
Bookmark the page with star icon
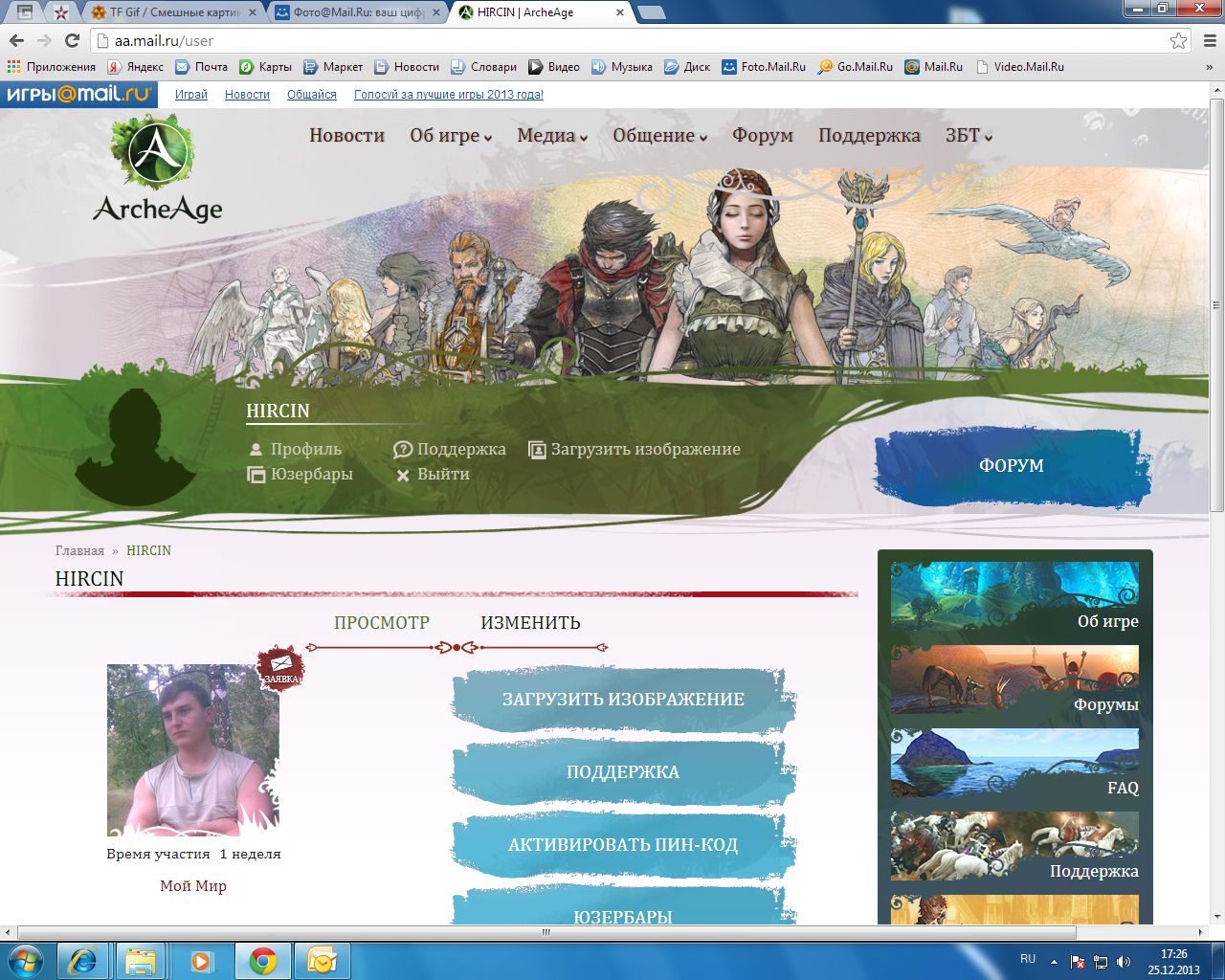pos(1179,40)
